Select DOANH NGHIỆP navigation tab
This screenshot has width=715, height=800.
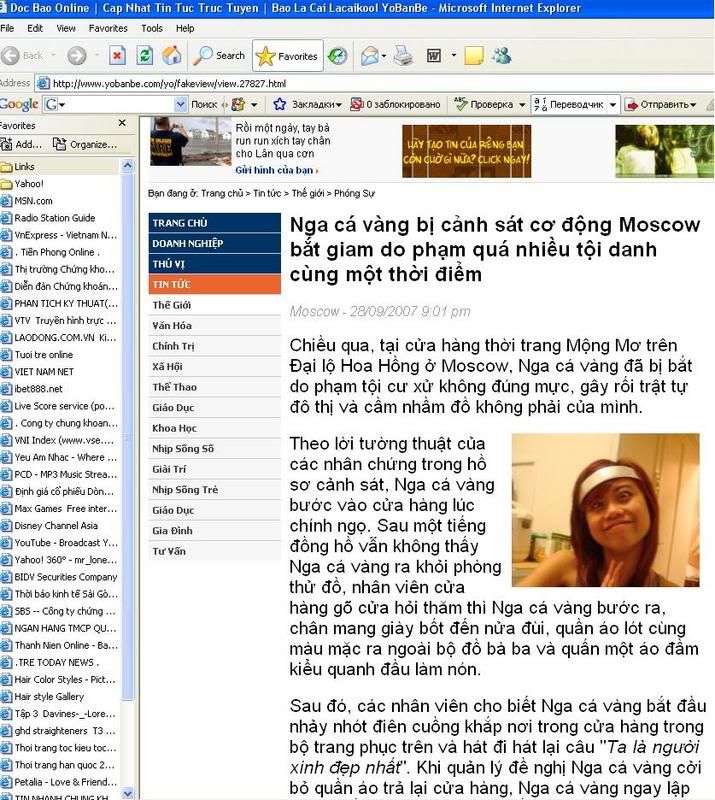click(x=215, y=243)
